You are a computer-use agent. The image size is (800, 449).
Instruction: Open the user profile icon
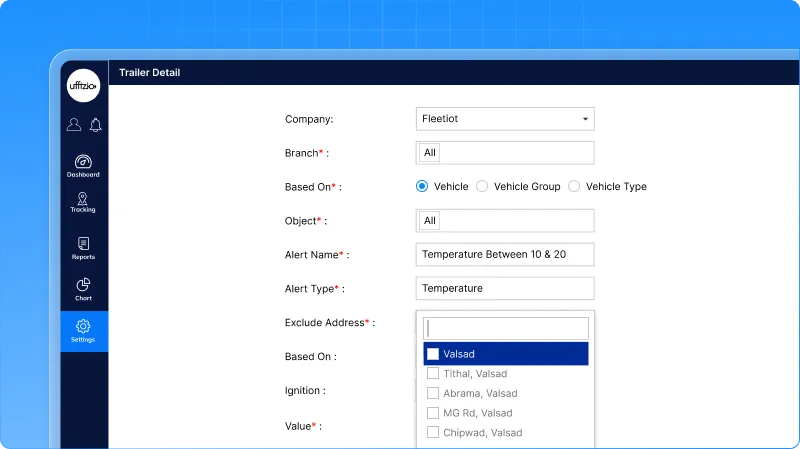tap(74, 125)
